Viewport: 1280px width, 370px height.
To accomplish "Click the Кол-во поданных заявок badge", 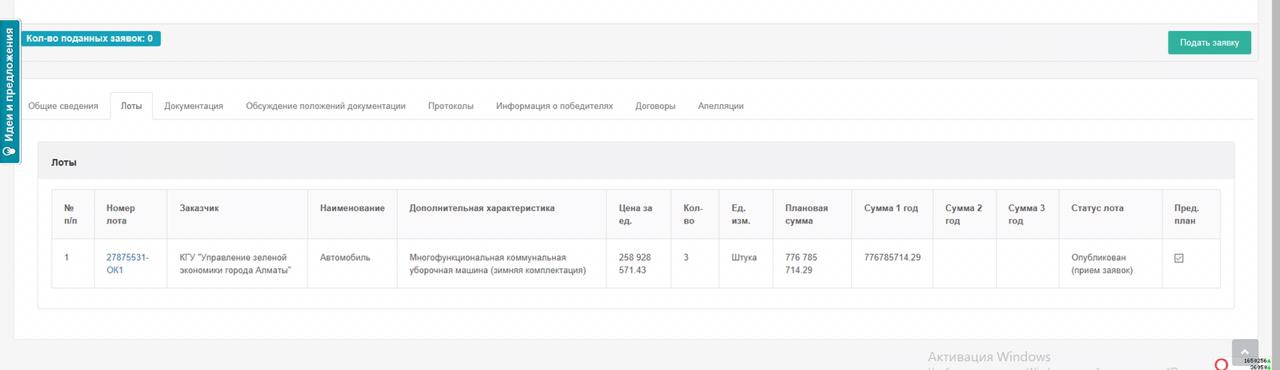I will pos(90,38).
